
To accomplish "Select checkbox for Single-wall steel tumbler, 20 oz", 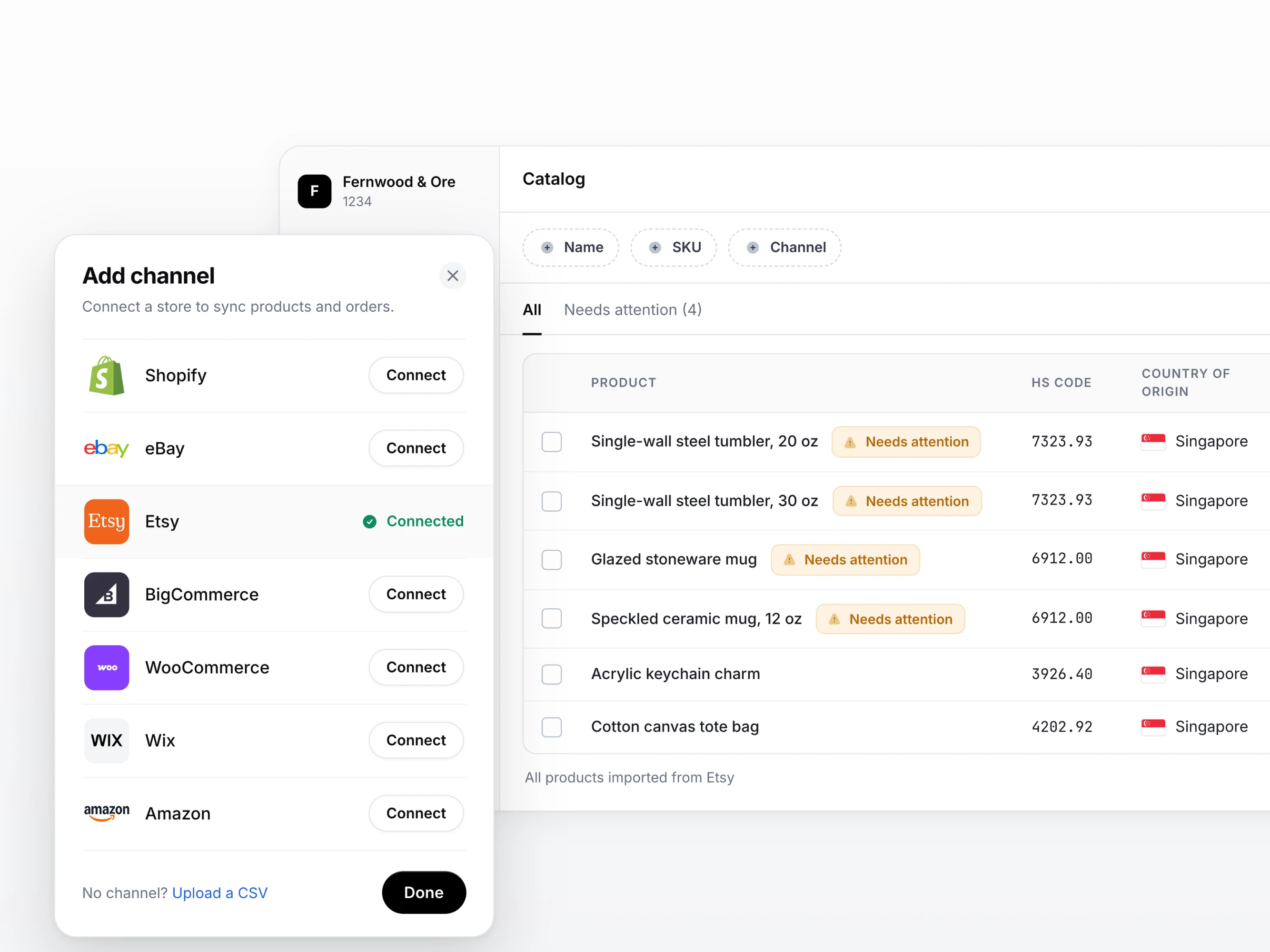I will click(551, 442).
